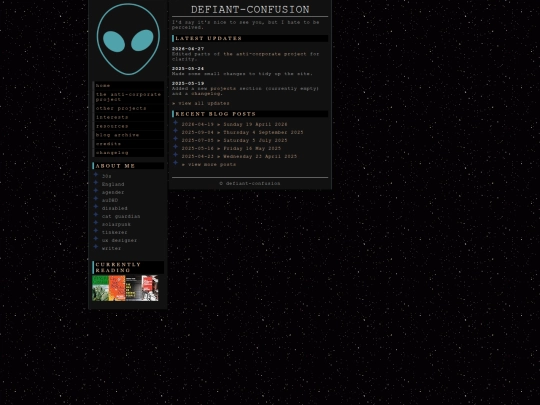Click the 'auDHD' about me entry
This screenshot has height=405, width=540.
(x=110, y=200)
